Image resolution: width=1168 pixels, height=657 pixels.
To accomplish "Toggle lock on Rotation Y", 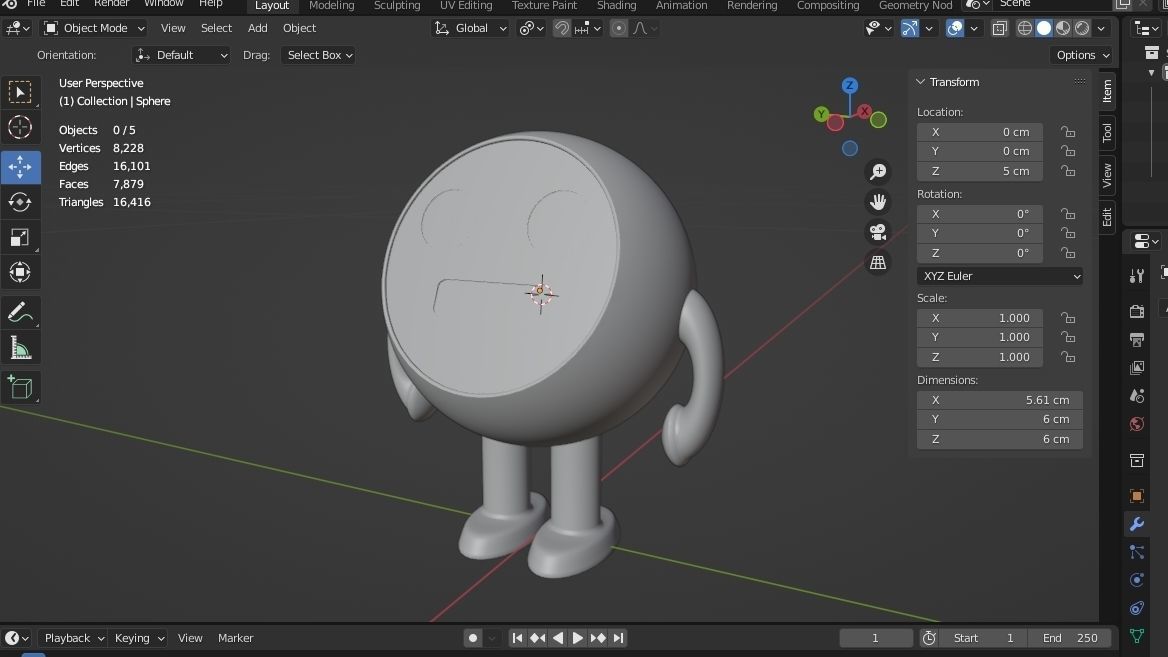I will pyautogui.click(x=1068, y=233).
